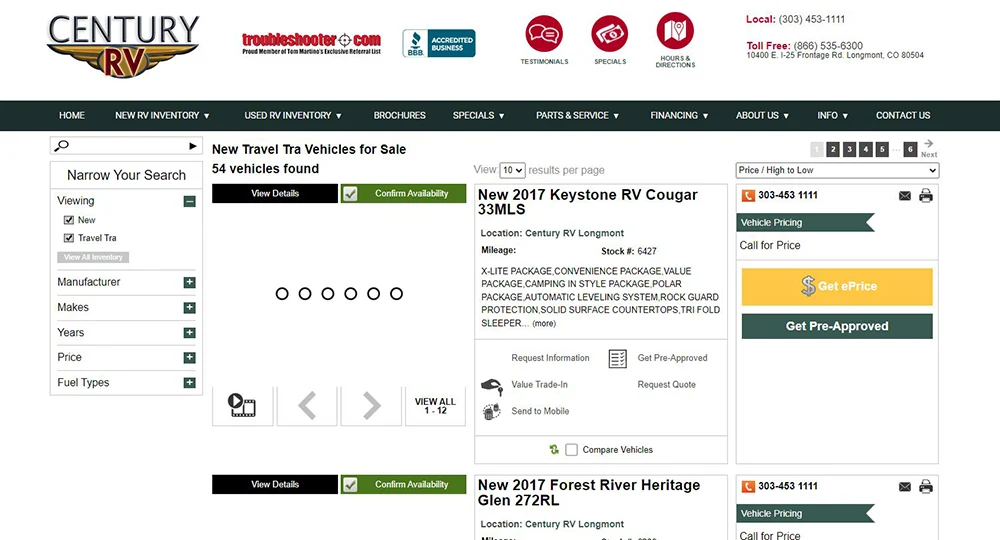
Task: Click the Get Pre-Approved form icon
Action: pos(617,359)
